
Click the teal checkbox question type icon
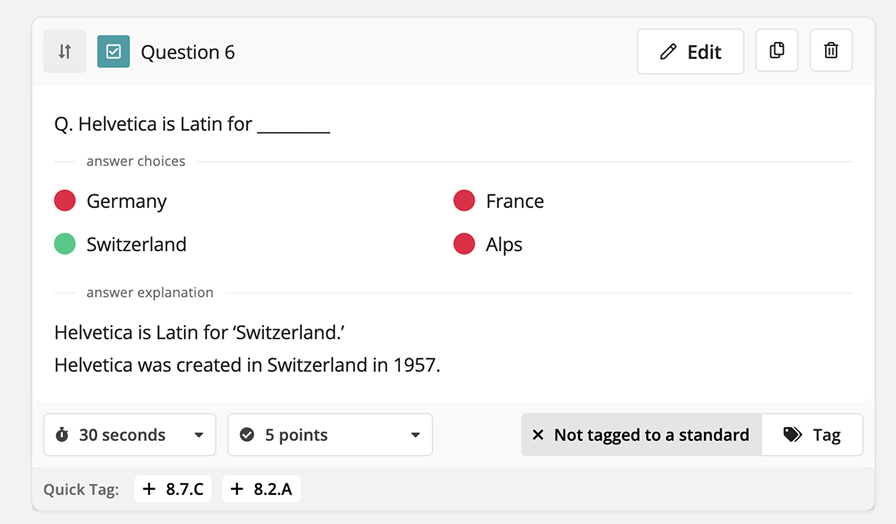[x=113, y=51]
